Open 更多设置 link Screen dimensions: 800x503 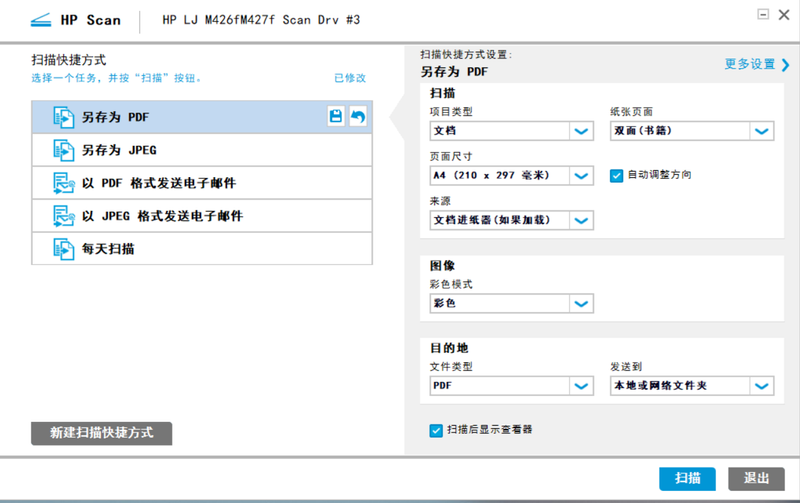pyautogui.click(x=756, y=64)
